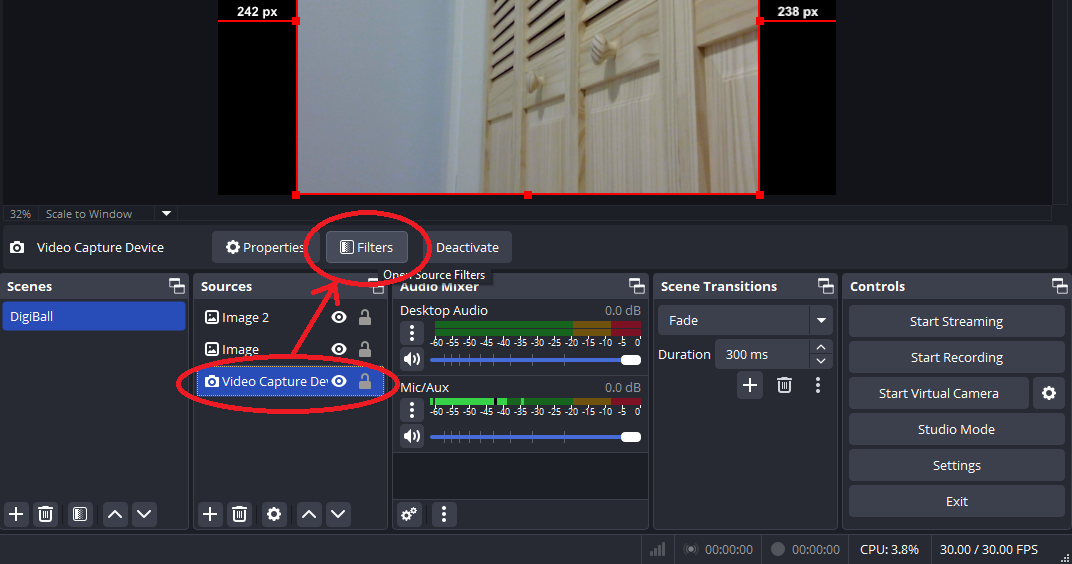Unlock the Image source
Image resolution: width=1072 pixels, height=564 pixels.
[x=365, y=349]
